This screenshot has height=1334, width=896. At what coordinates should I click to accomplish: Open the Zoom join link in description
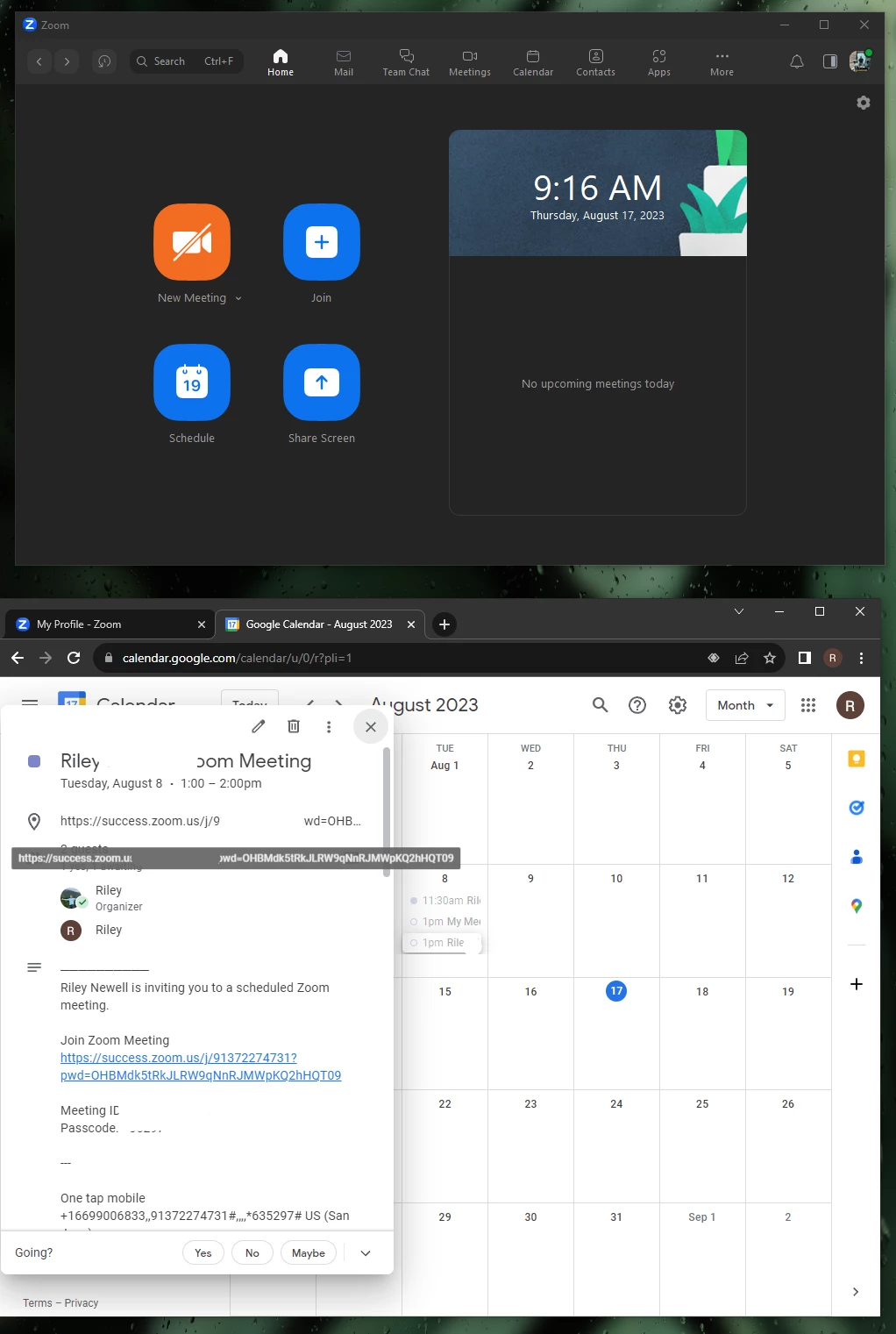pyautogui.click(x=201, y=1066)
